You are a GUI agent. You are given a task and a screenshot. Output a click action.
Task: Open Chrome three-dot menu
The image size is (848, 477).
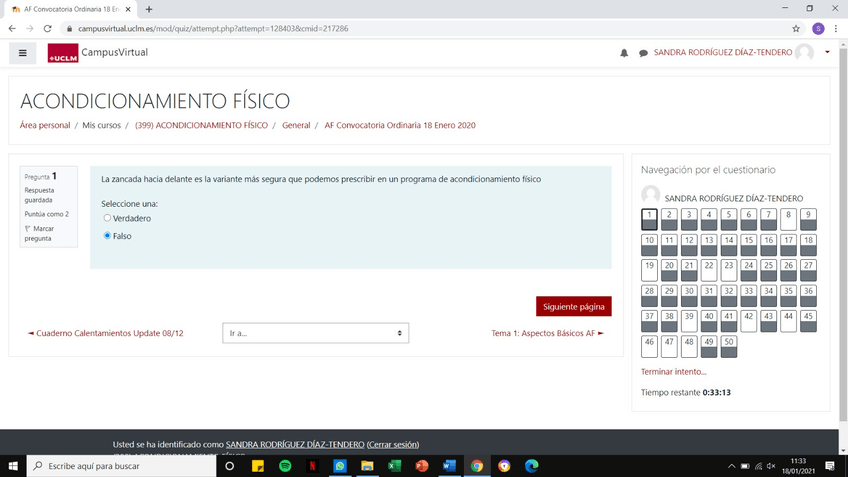pyautogui.click(x=836, y=29)
